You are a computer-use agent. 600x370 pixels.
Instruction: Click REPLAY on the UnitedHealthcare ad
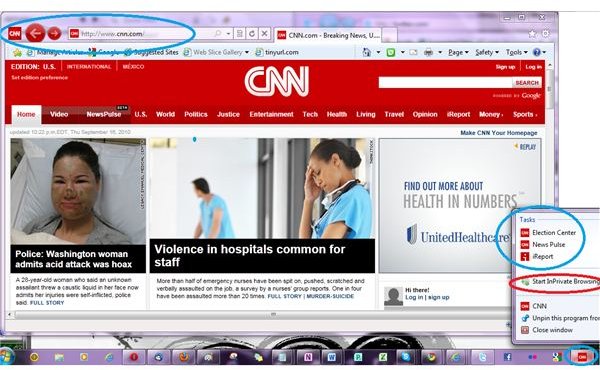click(525, 147)
